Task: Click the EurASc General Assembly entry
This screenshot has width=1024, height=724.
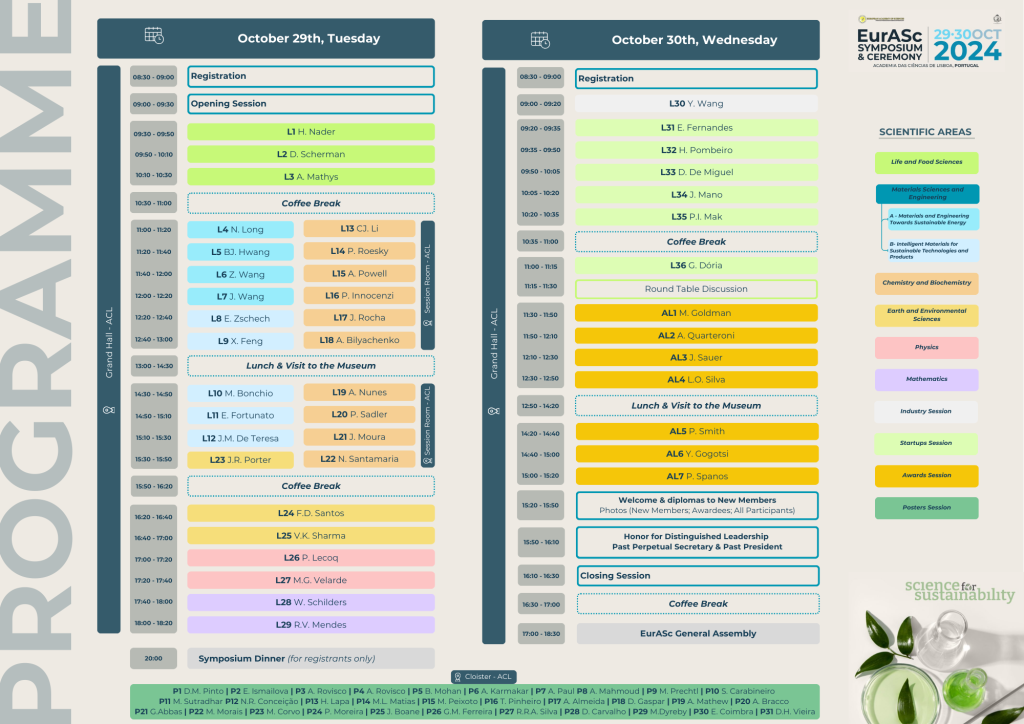Action: 698,633
